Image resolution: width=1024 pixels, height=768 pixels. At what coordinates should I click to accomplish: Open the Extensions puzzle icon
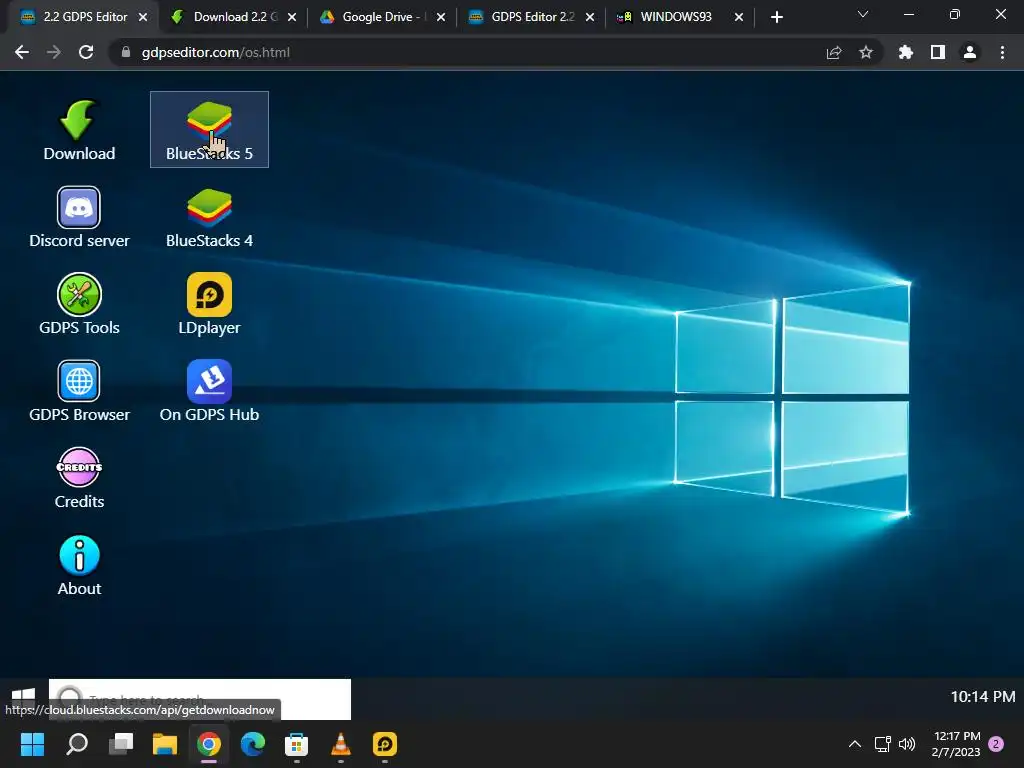point(906,52)
